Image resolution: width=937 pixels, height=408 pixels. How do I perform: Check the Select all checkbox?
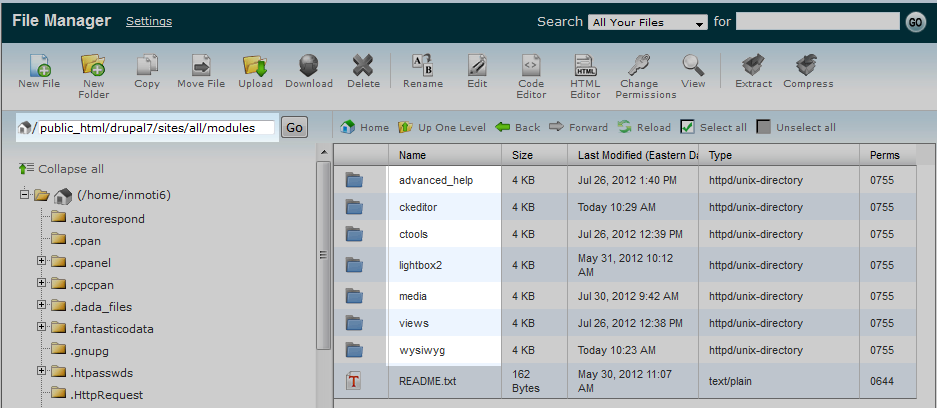(687, 127)
